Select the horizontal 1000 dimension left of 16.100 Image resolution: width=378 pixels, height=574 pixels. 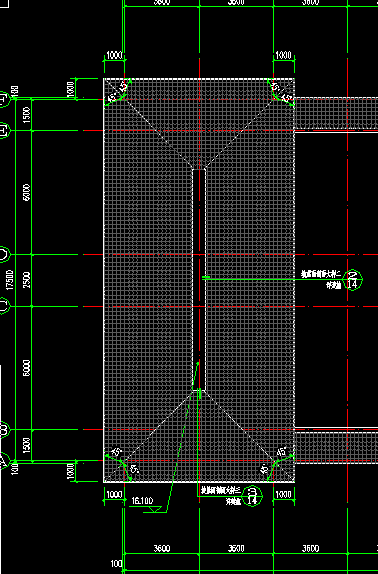pyautogui.click(x=114, y=495)
